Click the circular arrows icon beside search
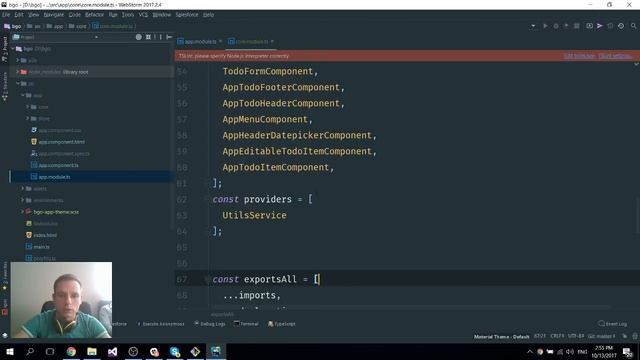 coord(621,26)
